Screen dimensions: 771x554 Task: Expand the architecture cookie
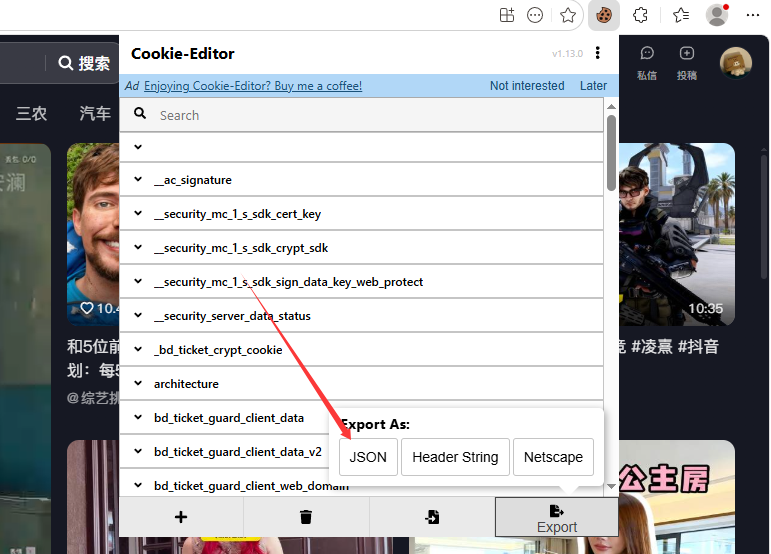(x=361, y=383)
